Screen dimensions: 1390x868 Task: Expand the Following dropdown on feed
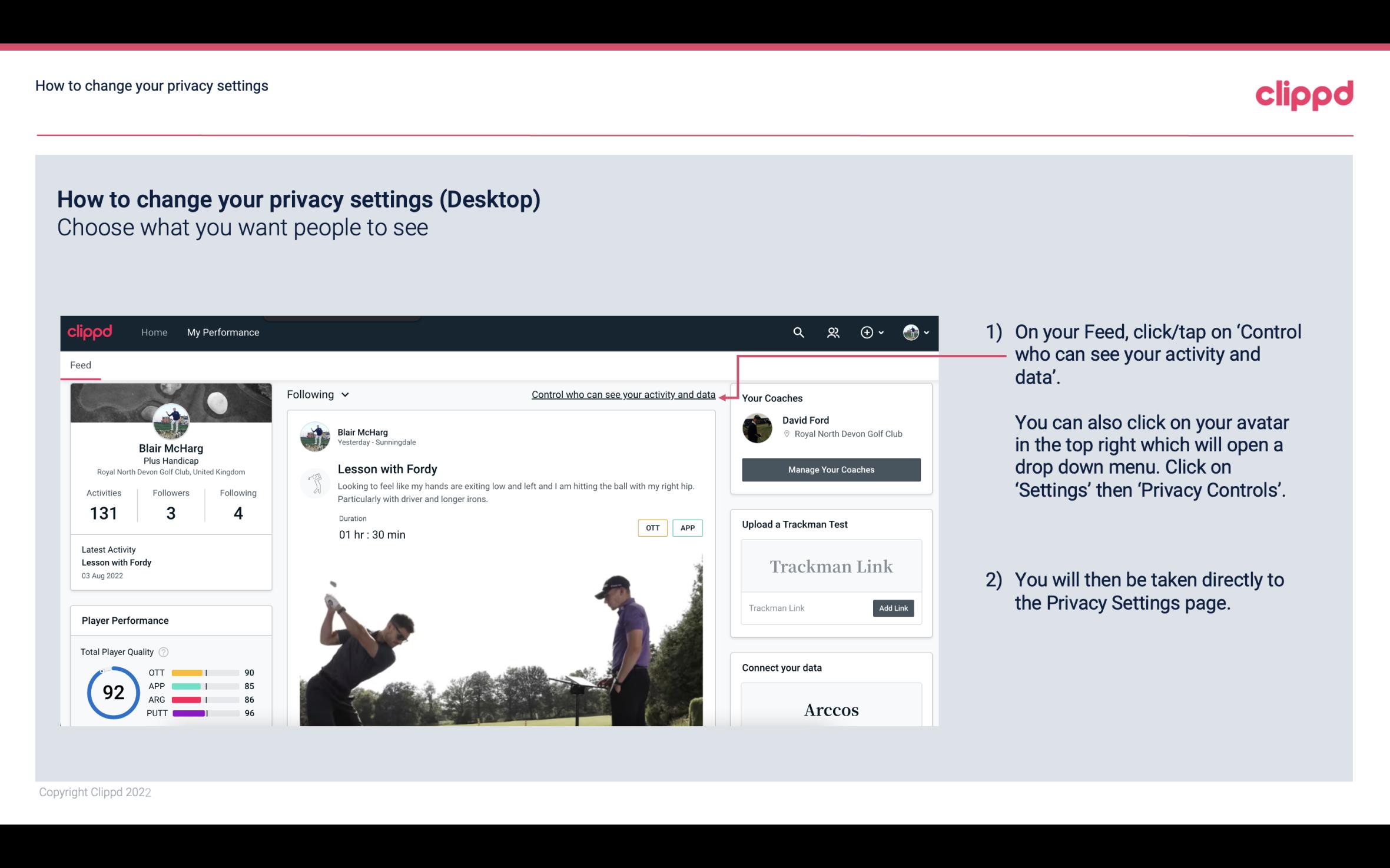pos(317,393)
